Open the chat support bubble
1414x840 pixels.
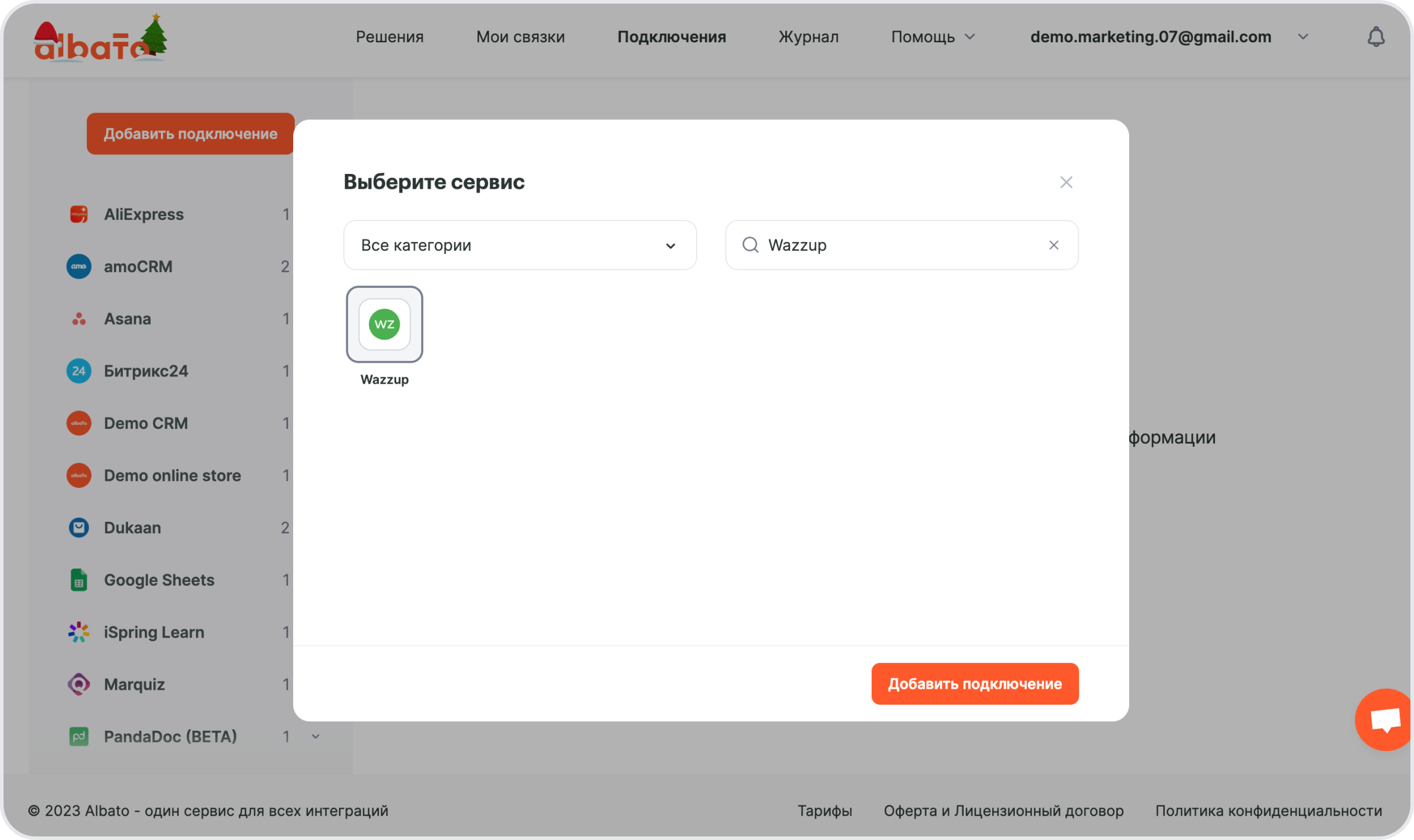click(x=1384, y=719)
